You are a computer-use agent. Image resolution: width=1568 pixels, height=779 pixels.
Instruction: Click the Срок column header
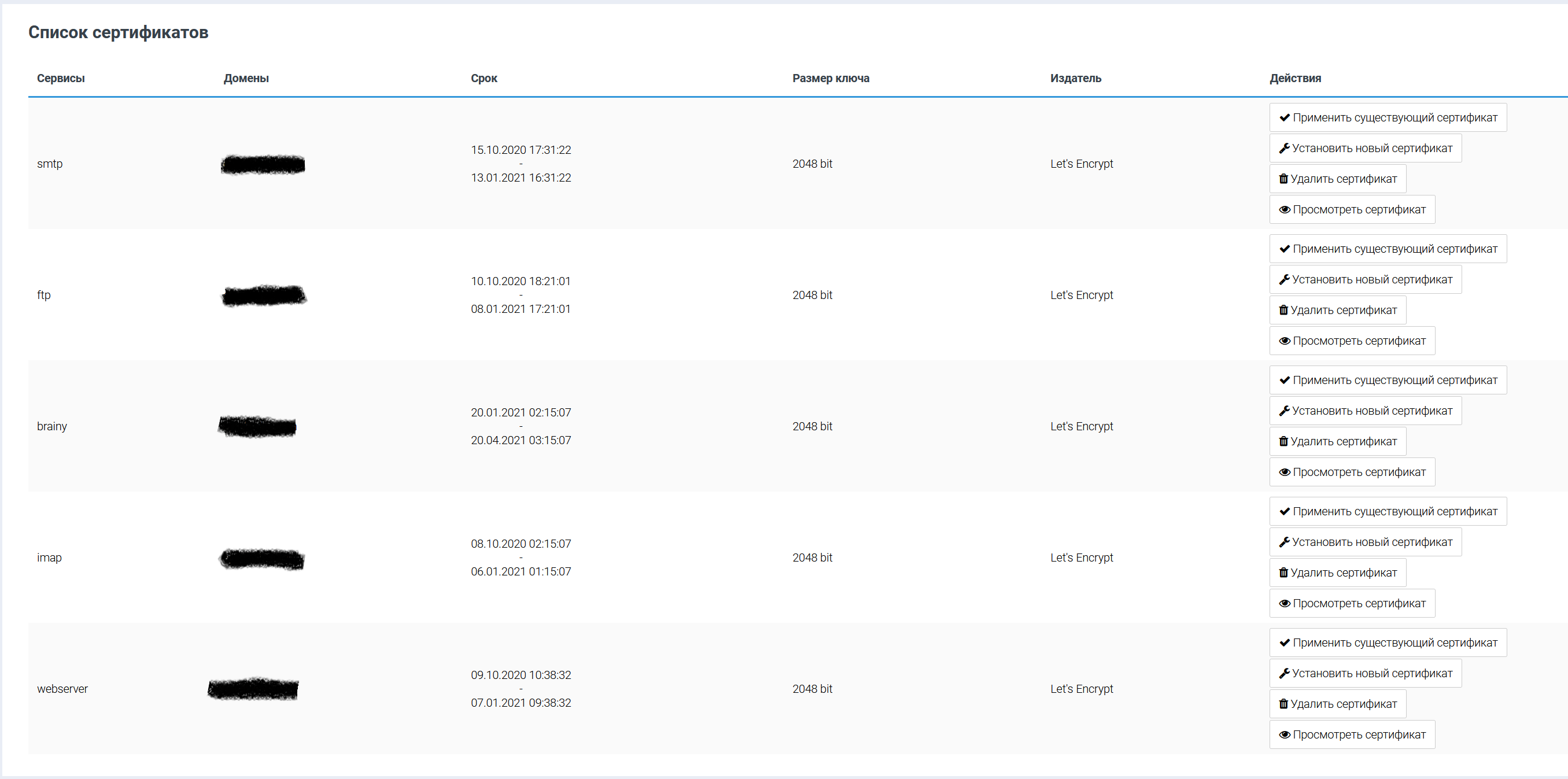[x=484, y=78]
